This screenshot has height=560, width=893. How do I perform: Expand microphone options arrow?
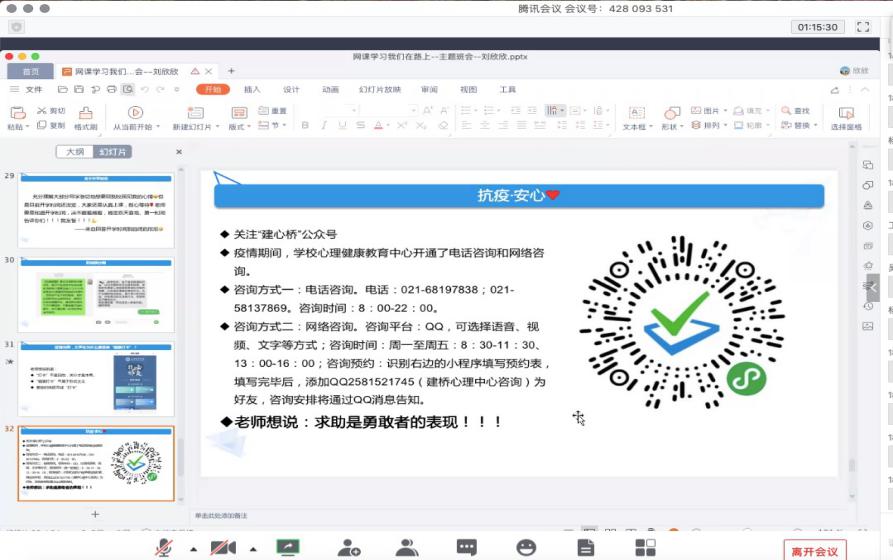coord(192,548)
